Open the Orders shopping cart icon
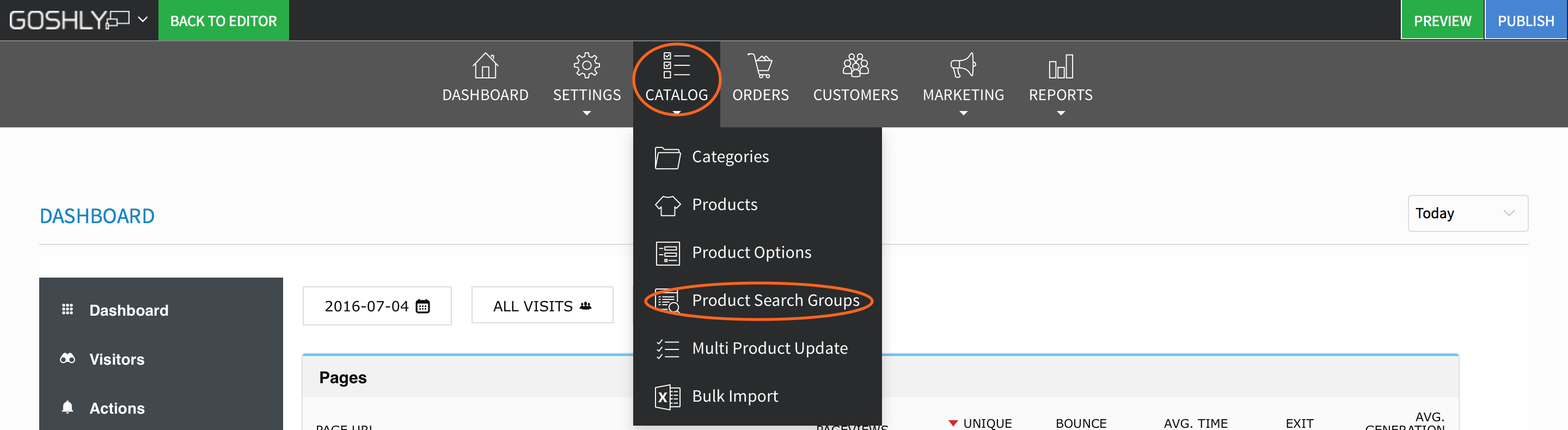The height and width of the screenshot is (430, 1568). coord(760,66)
